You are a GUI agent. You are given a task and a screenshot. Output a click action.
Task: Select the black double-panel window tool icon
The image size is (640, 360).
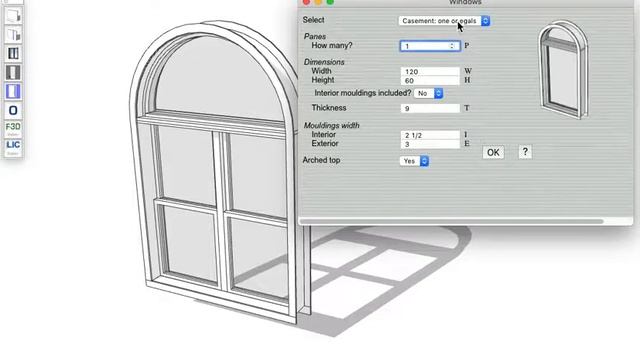13,53
